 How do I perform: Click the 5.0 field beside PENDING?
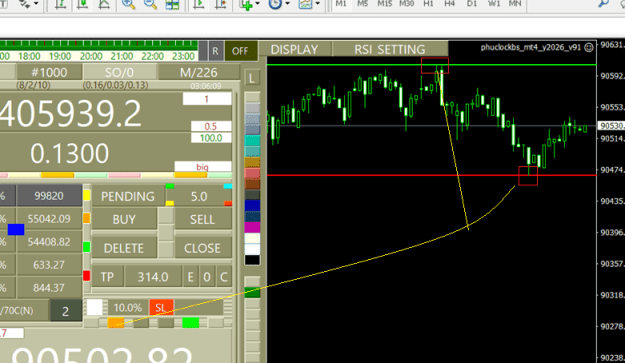tap(199, 196)
